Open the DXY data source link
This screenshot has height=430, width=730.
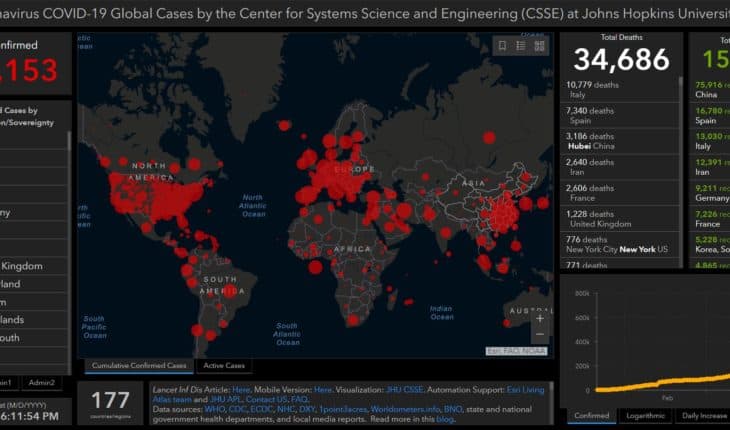click(x=307, y=410)
